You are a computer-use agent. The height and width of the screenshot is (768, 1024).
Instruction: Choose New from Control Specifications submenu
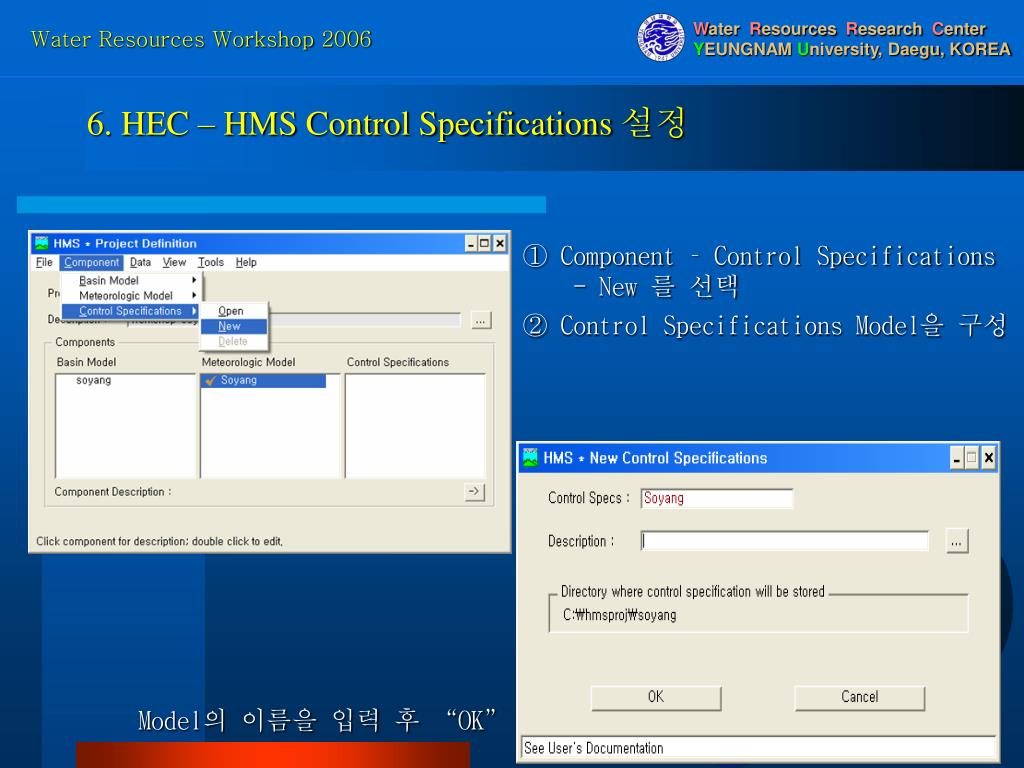[233, 326]
